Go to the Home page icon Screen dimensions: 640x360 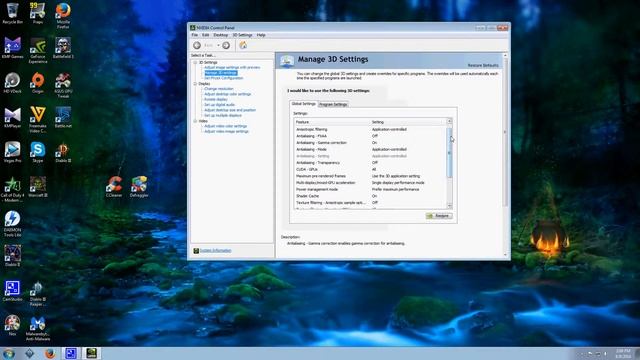tap(243, 45)
